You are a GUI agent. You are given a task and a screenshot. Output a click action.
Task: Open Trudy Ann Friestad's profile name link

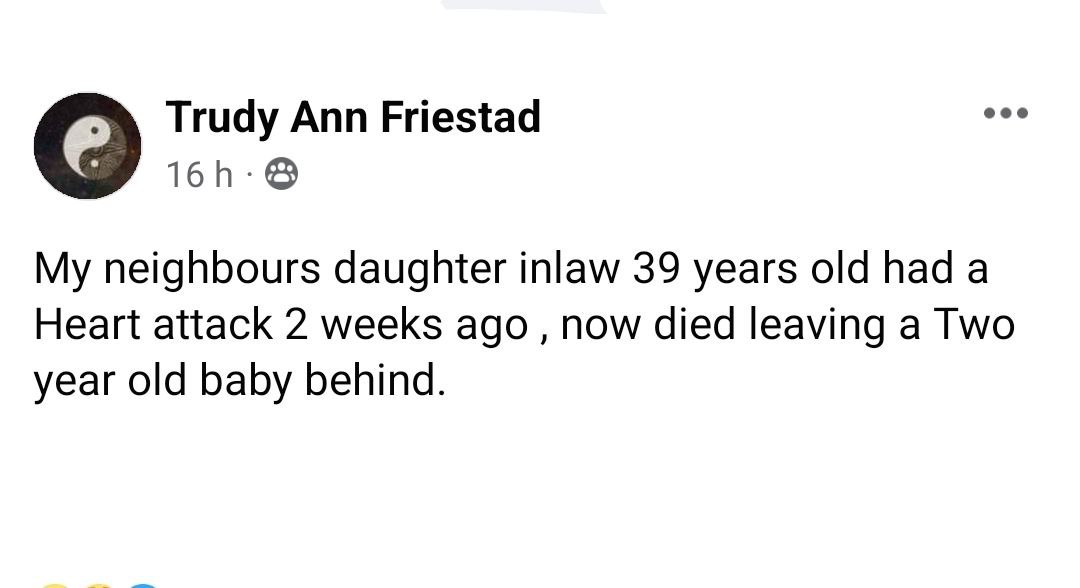click(x=353, y=117)
